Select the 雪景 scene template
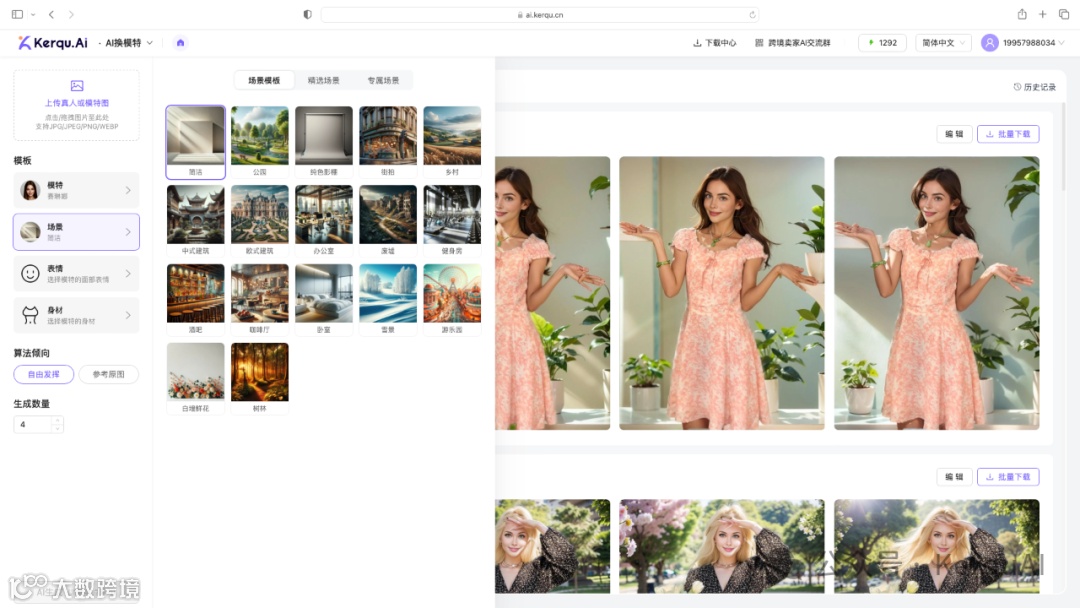 [x=388, y=300]
